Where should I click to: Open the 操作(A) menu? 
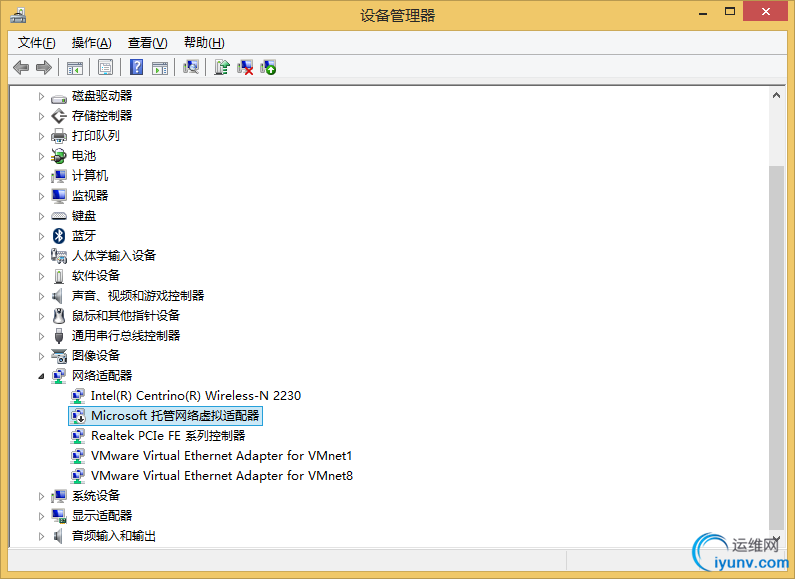[91, 43]
